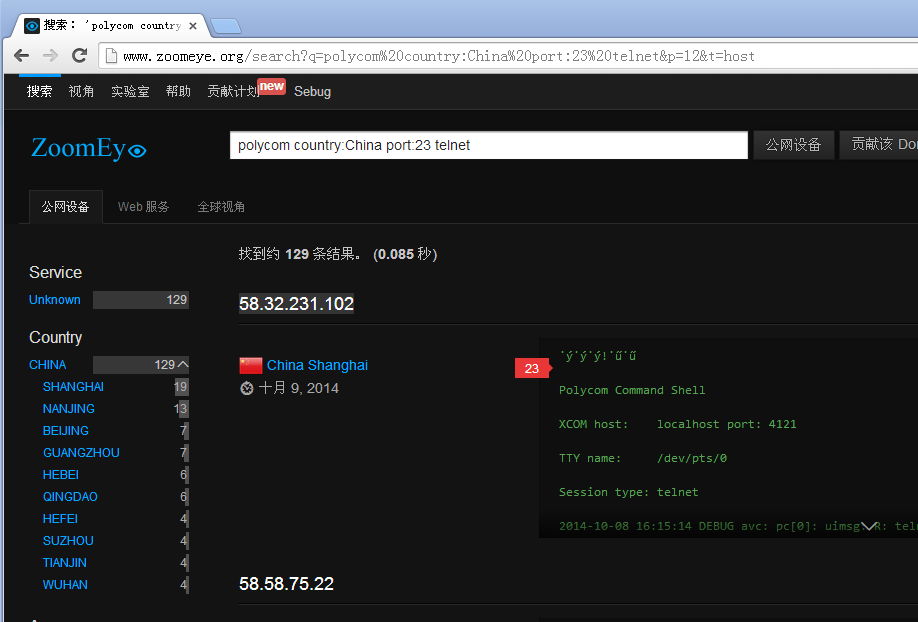The height and width of the screenshot is (622, 918).
Task: Filter results by HEBEI
Action: click(60, 474)
